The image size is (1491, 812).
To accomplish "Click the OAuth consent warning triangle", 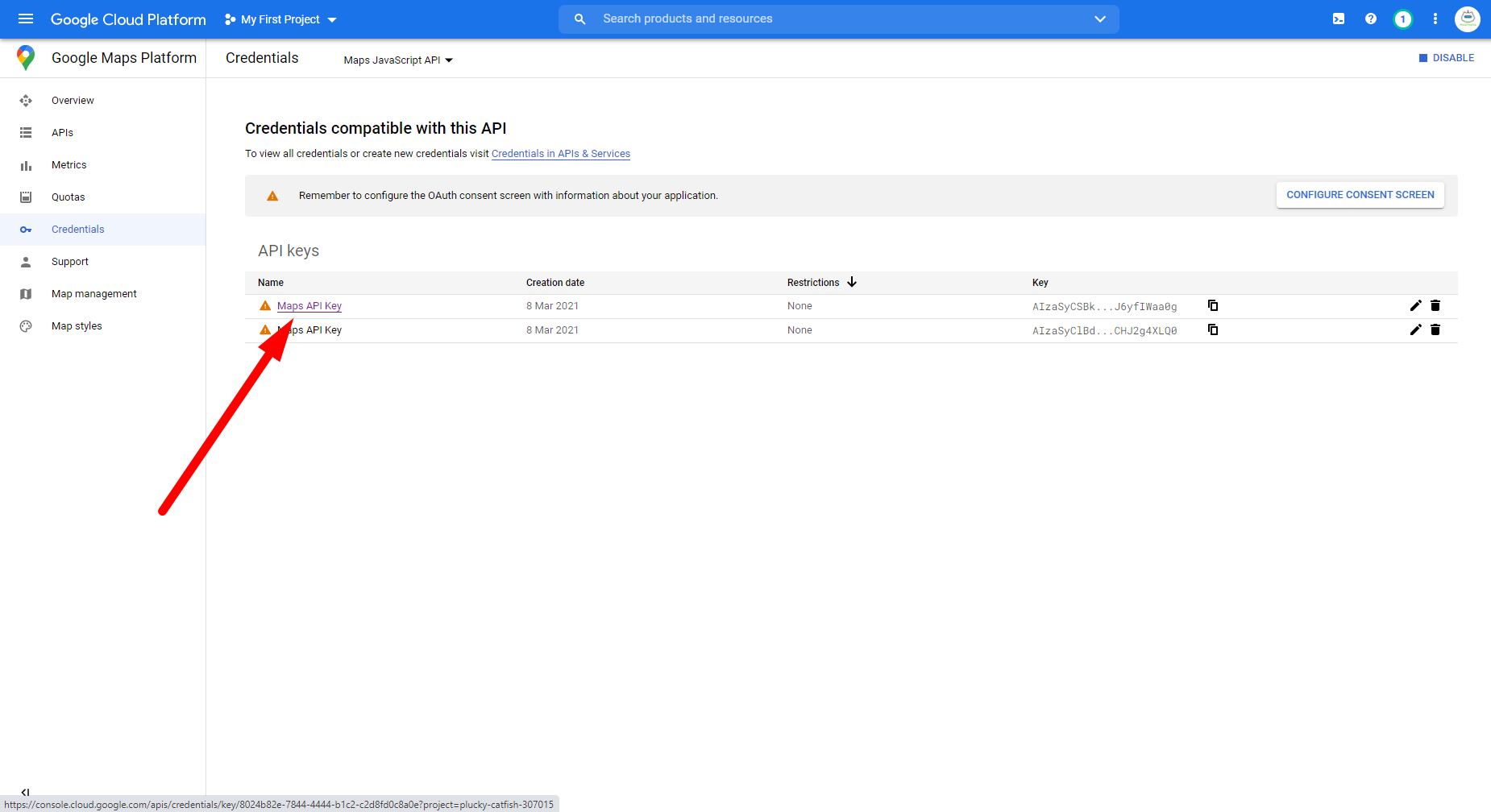I will click(x=272, y=196).
